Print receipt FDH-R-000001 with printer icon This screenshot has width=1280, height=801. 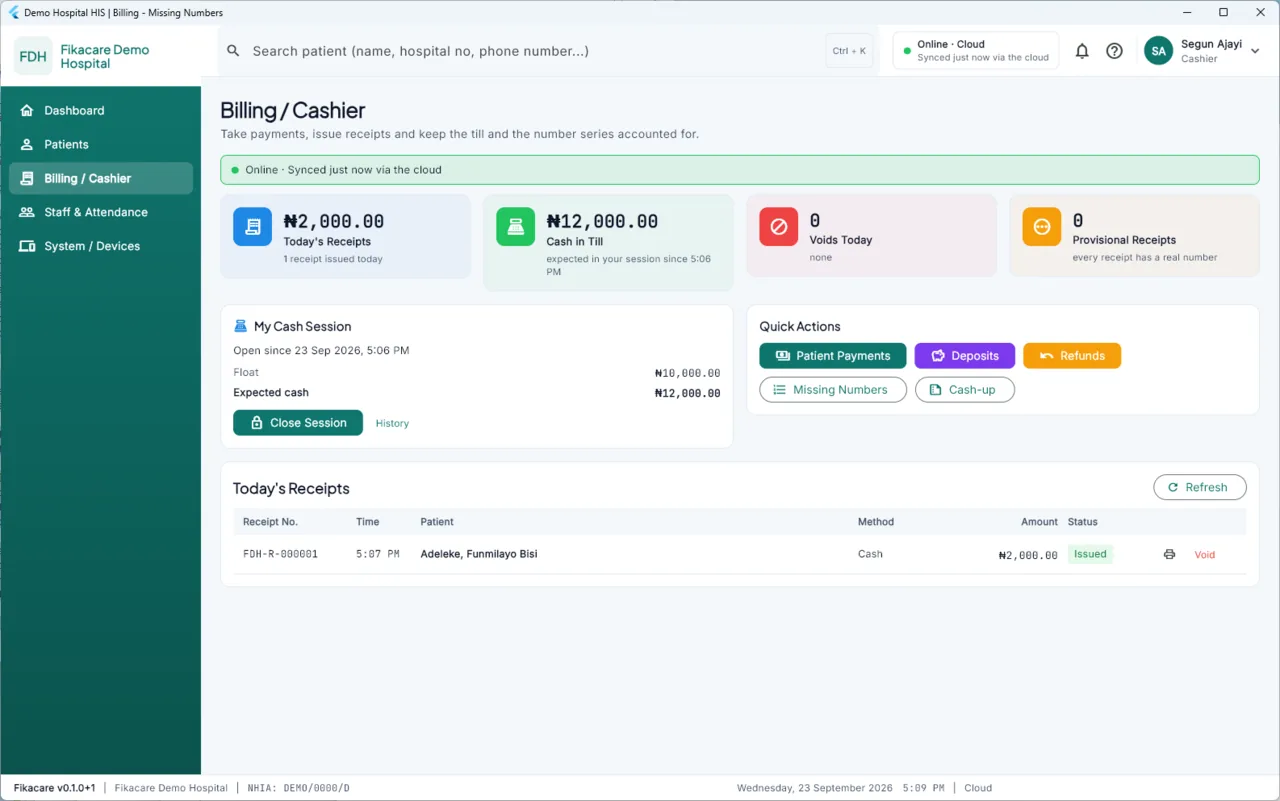(x=1169, y=554)
